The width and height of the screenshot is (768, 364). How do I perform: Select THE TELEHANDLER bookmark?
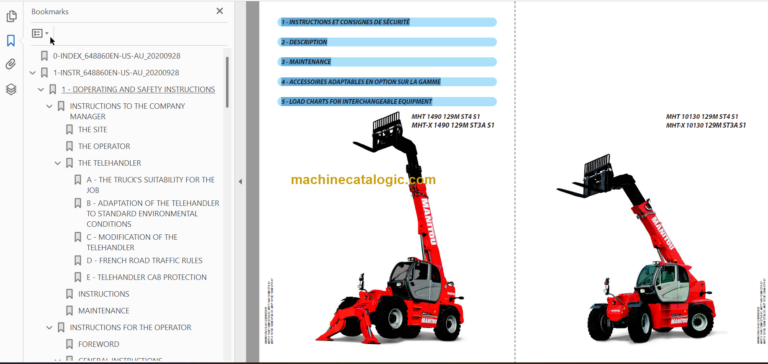point(110,163)
